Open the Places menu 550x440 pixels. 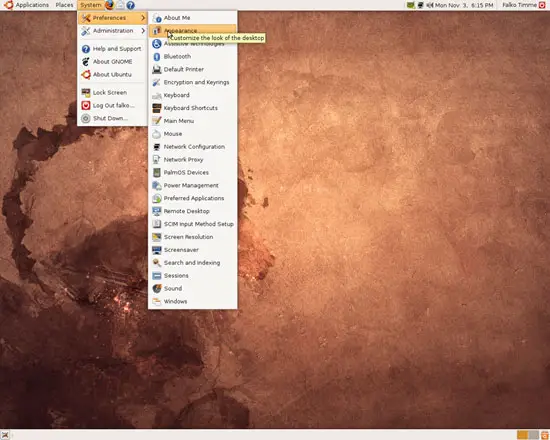click(64, 5)
